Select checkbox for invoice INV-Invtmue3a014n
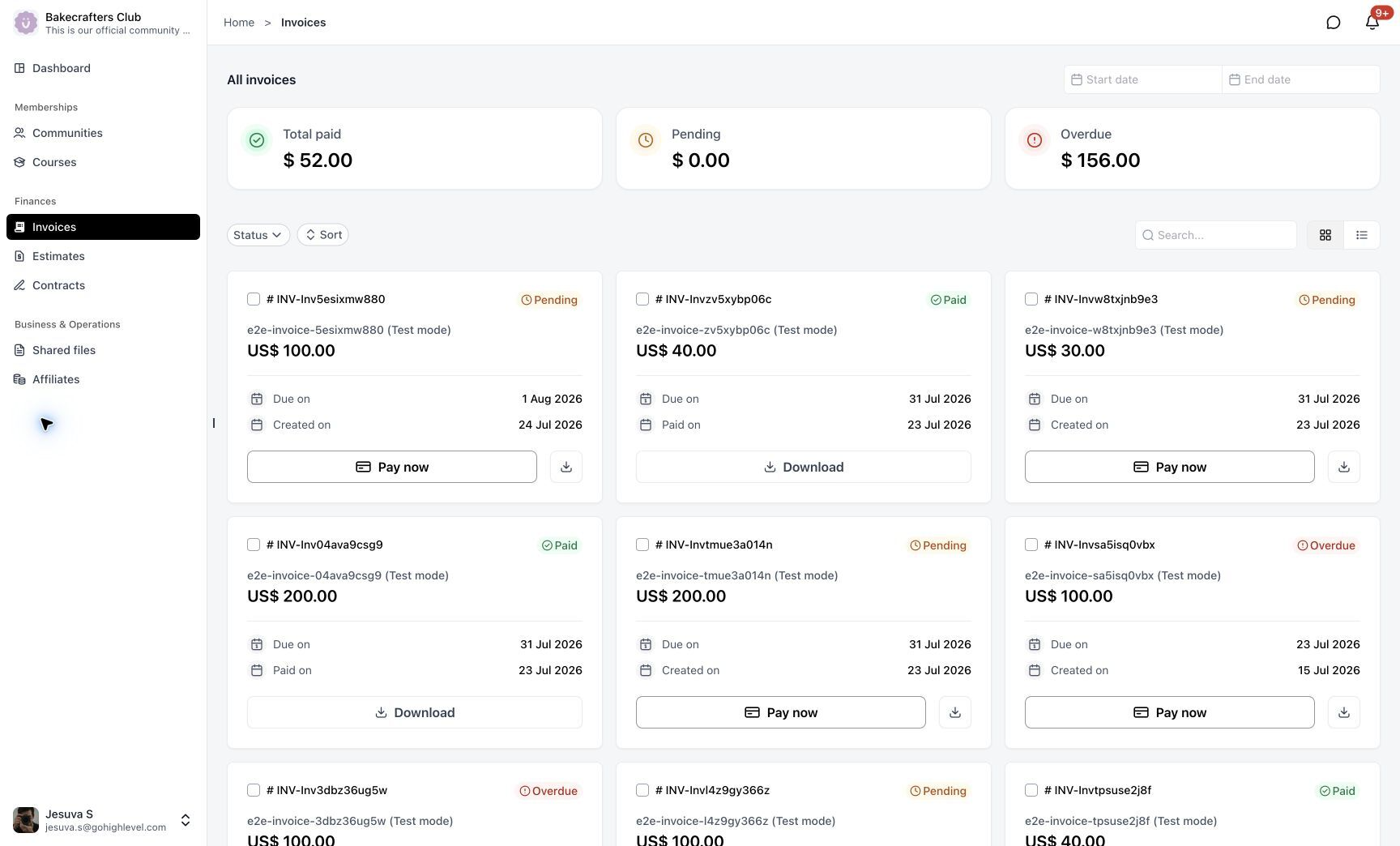The image size is (1400, 846). tap(642, 545)
